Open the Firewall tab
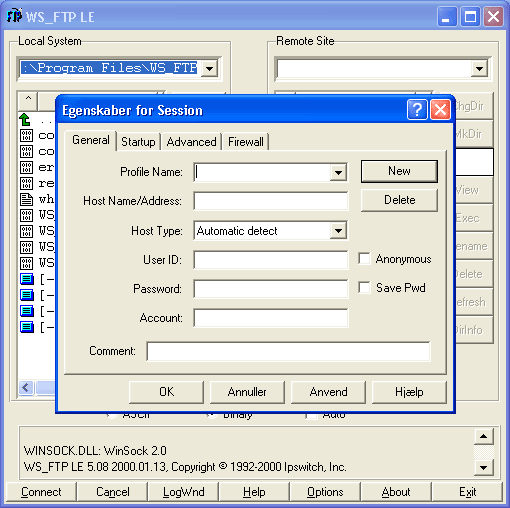This screenshot has width=510, height=508. point(246,142)
